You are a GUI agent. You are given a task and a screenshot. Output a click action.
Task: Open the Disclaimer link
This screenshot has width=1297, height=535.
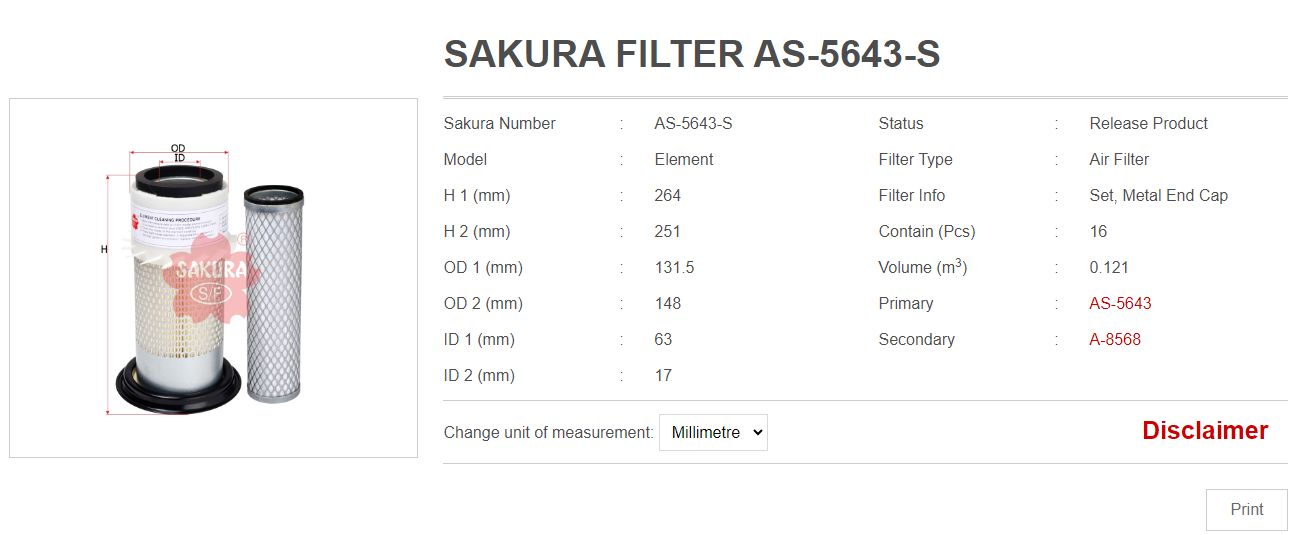[x=1205, y=430]
